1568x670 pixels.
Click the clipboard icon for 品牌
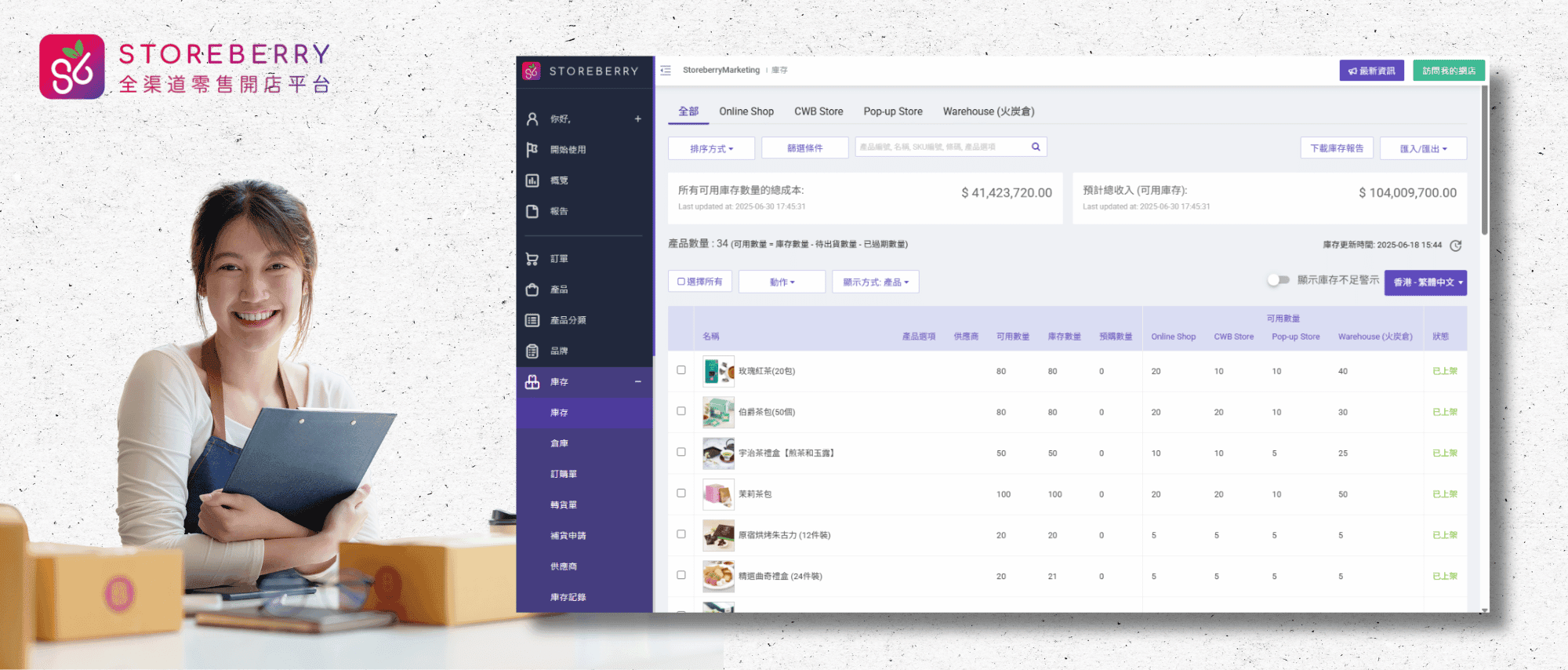[532, 351]
